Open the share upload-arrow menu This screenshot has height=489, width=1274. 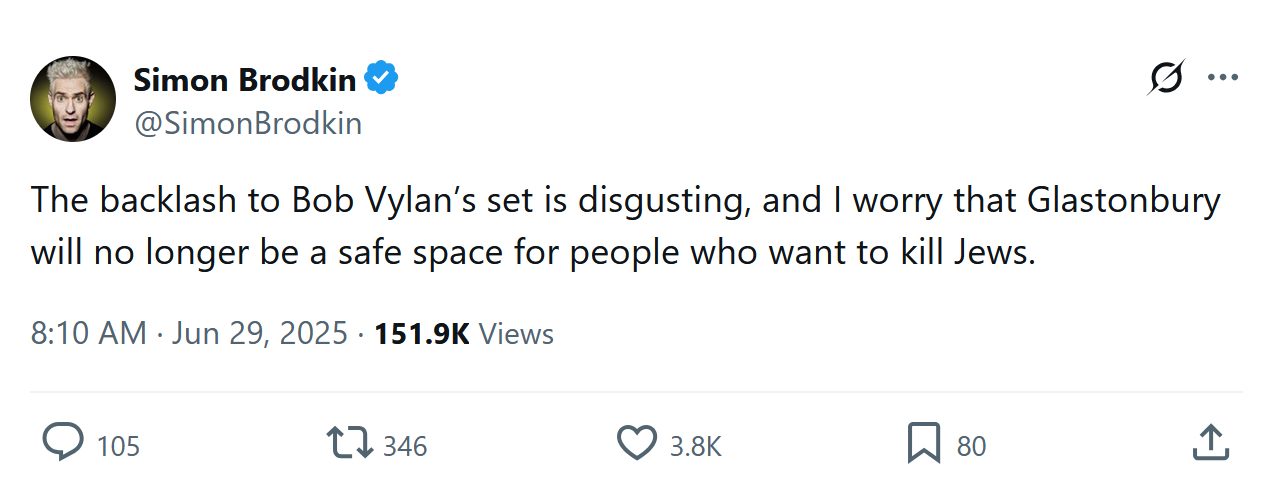click(1211, 444)
